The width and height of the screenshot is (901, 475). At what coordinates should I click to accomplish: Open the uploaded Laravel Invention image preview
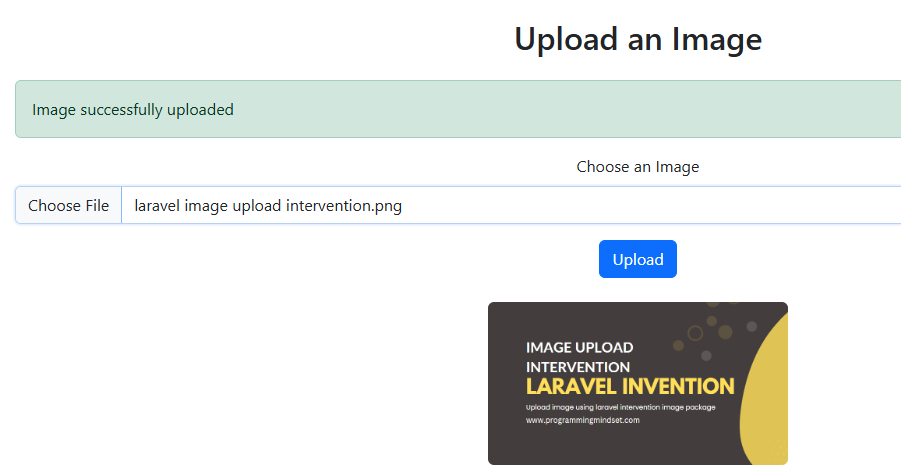click(638, 383)
